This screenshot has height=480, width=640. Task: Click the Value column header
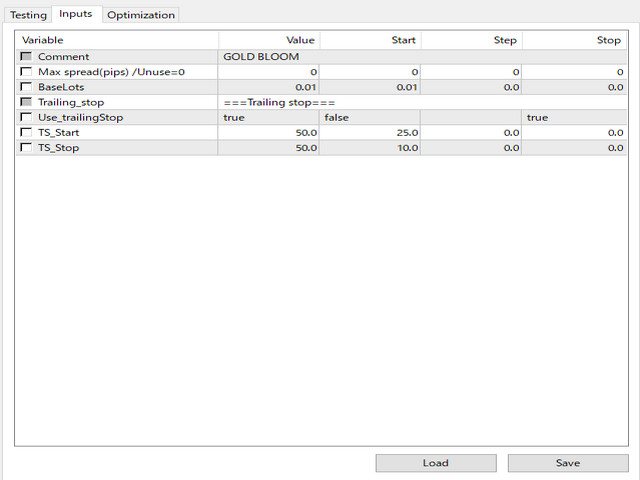pos(269,40)
